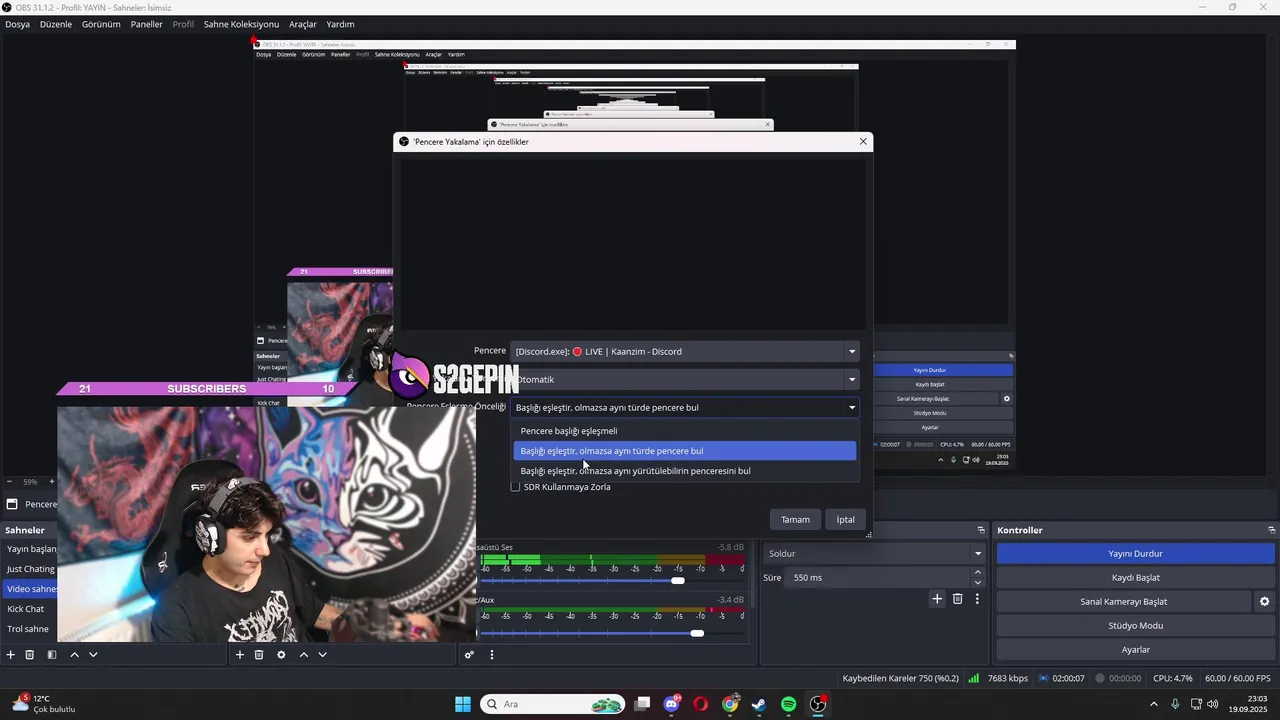Move scene up arrow in Sahneler toolbar

coord(74,655)
